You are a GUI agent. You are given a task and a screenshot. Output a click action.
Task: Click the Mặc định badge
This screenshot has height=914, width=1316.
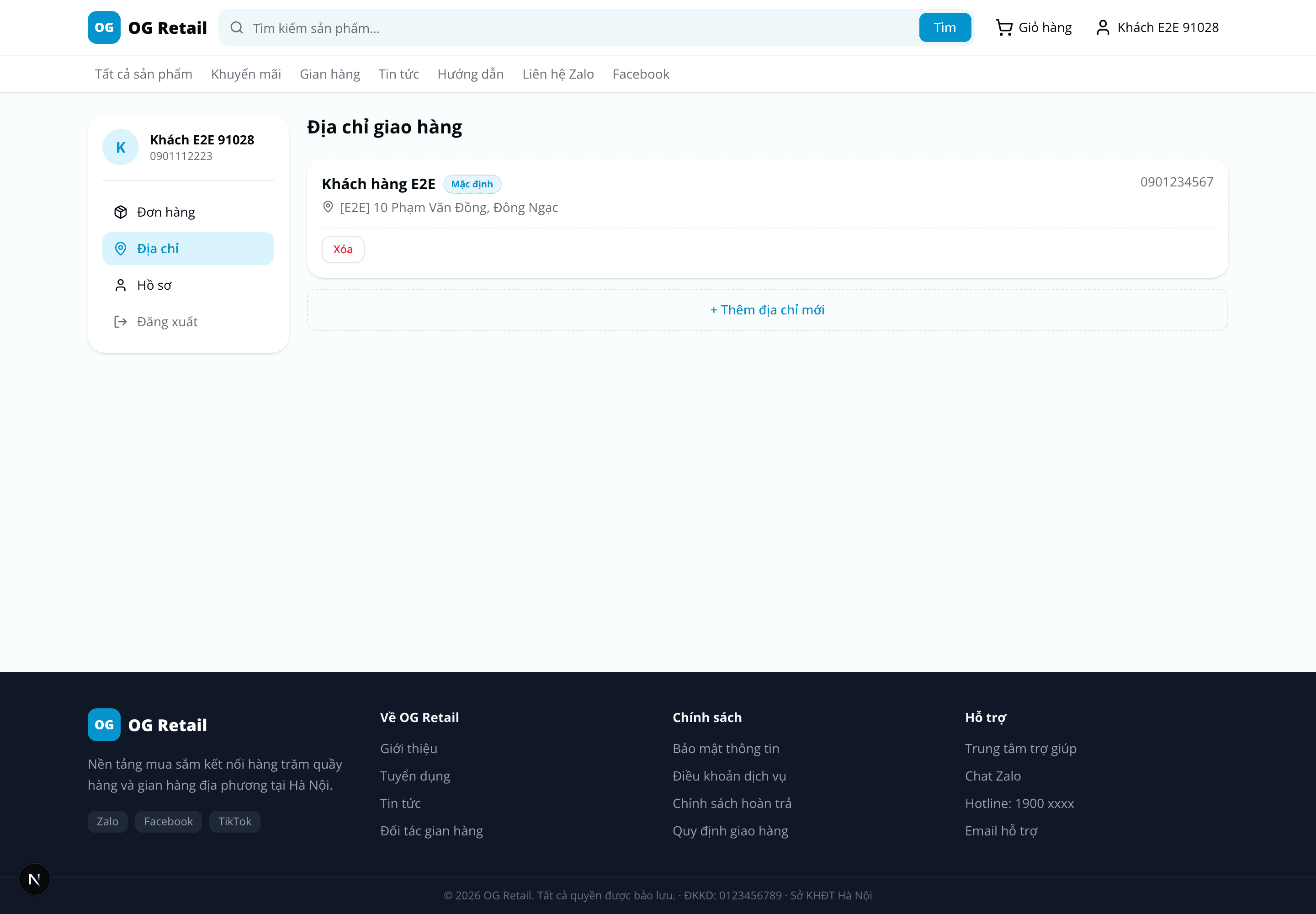click(472, 184)
